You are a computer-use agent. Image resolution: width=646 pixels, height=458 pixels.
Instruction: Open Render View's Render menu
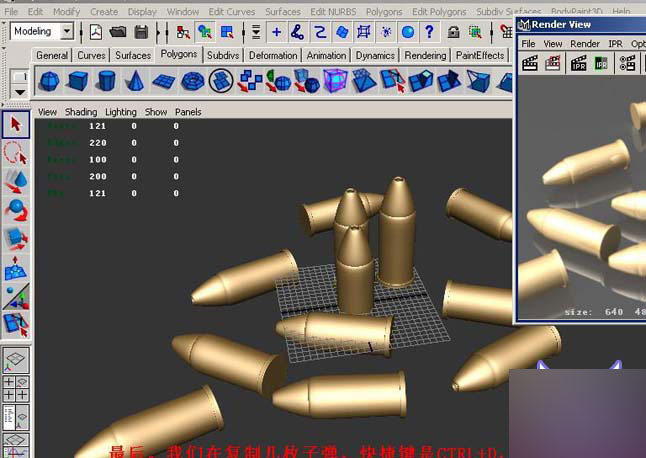pyautogui.click(x=585, y=44)
